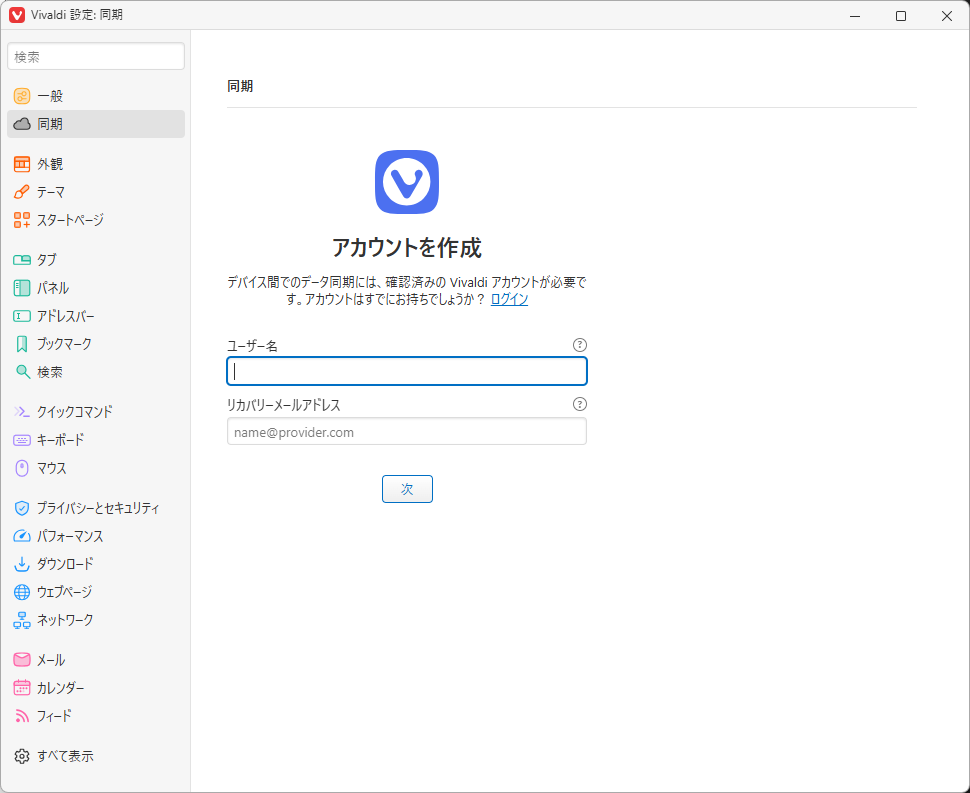Follow the ログイン link
The height and width of the screenshot is (793, 970).
pos(509,299)
